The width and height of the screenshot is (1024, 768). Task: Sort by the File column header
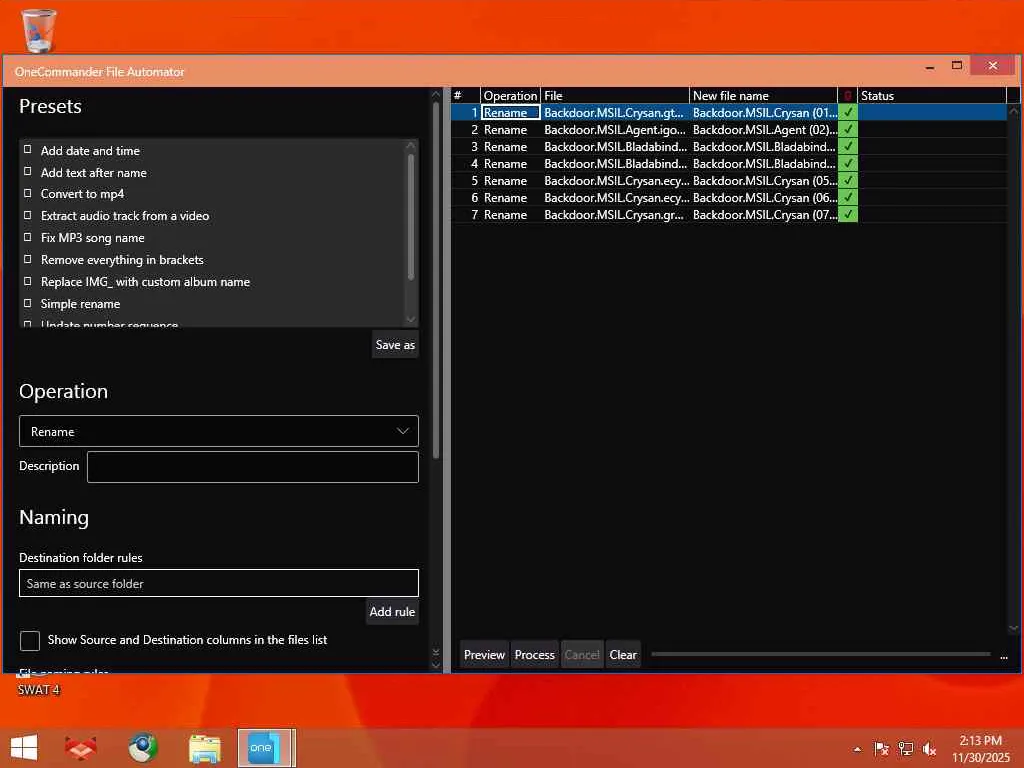tap(615, 95)
